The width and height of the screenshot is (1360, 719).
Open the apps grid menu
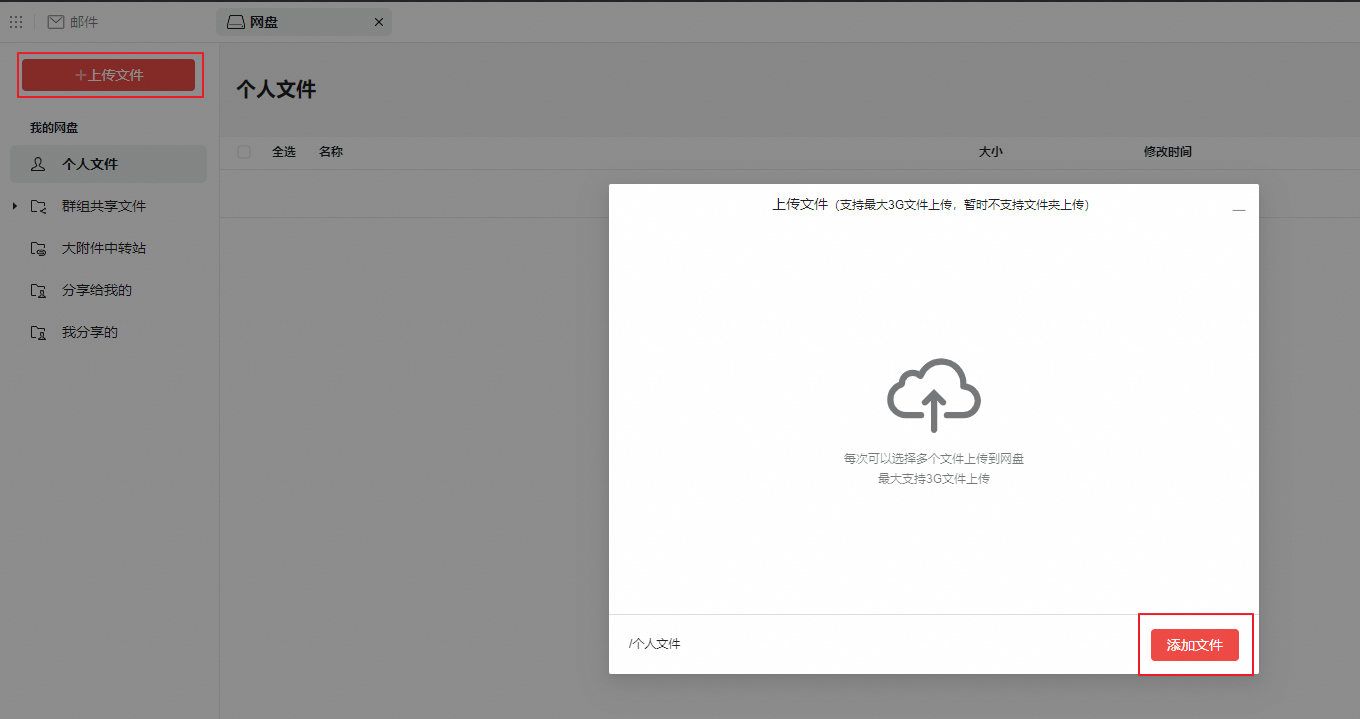16,21
